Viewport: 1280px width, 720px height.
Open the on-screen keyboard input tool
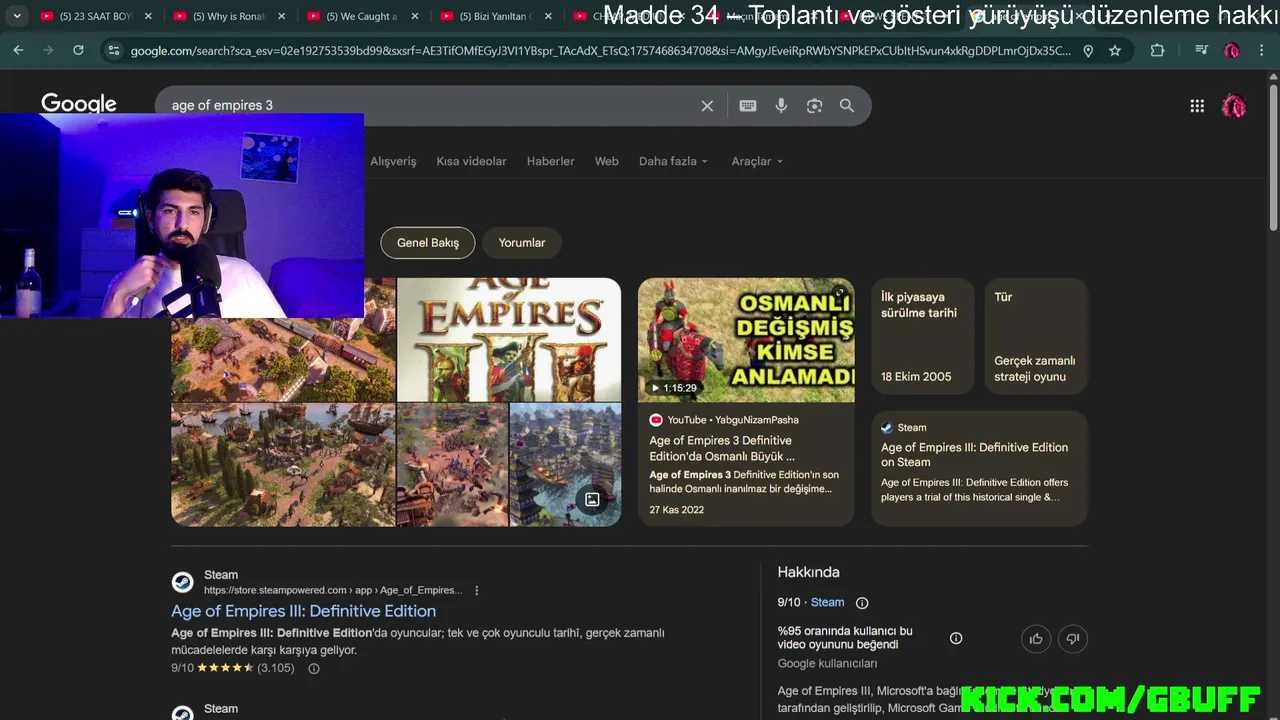pyautogui.click(x=748, y=106)
